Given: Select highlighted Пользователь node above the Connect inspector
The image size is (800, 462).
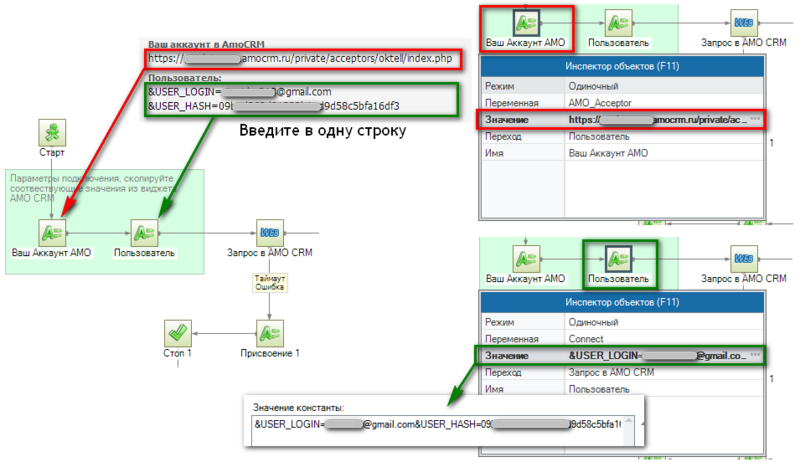Looking at the screenshot, I should coord(618,259).
